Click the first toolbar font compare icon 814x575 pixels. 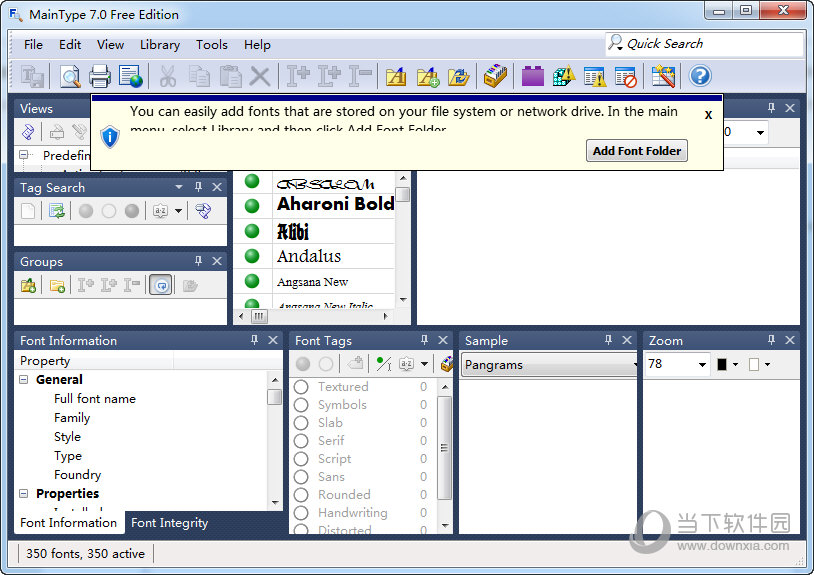[x=298, y=76]
